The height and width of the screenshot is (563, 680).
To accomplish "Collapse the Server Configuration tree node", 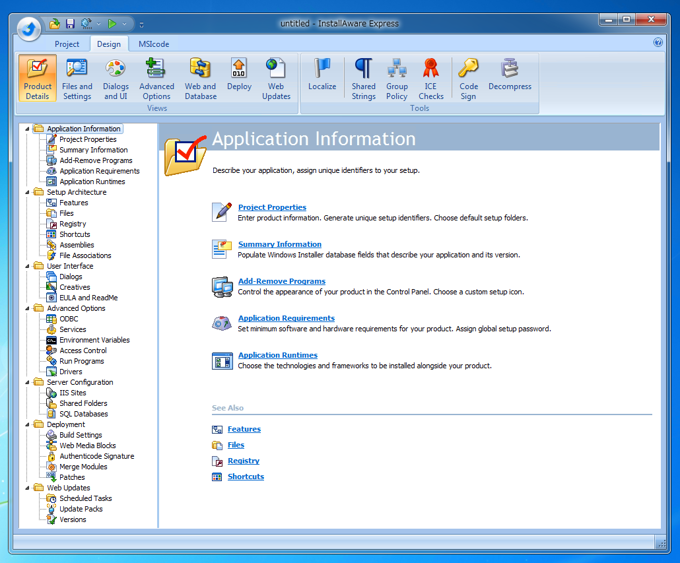I will (x=27, y=382).
